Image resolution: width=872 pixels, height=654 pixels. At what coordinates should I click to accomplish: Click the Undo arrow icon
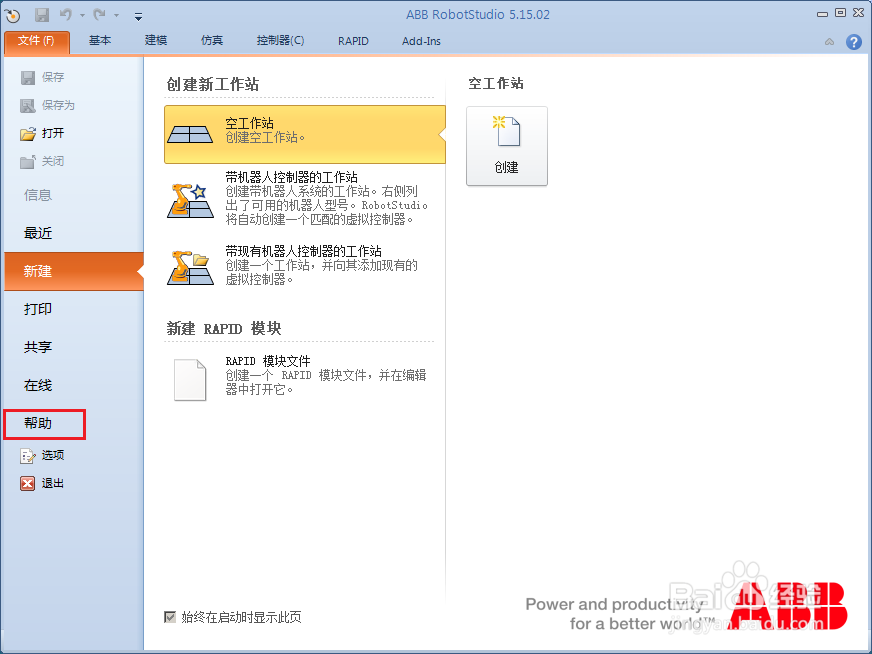click(x=66, y=14)
